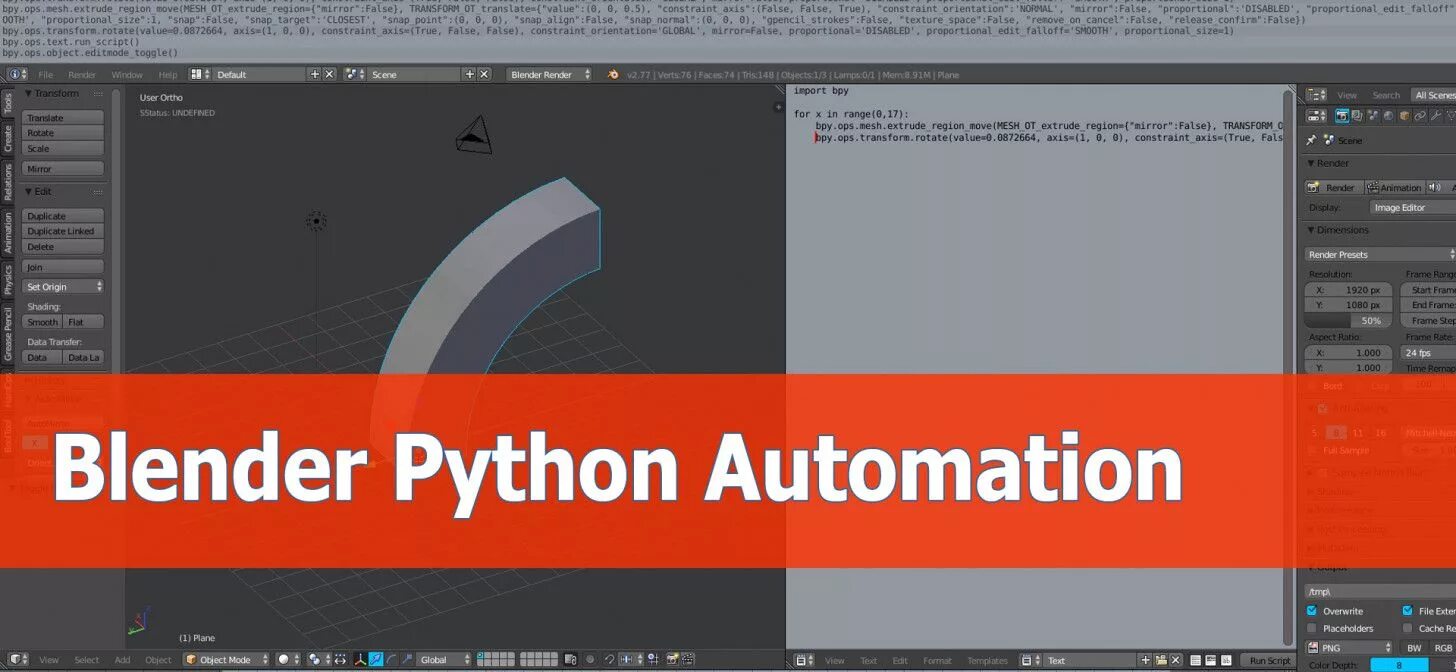The height and width of the screenshot is (672, 1456).
Task: Collapse the Edit panel in tool shelf
Action: 29,191
